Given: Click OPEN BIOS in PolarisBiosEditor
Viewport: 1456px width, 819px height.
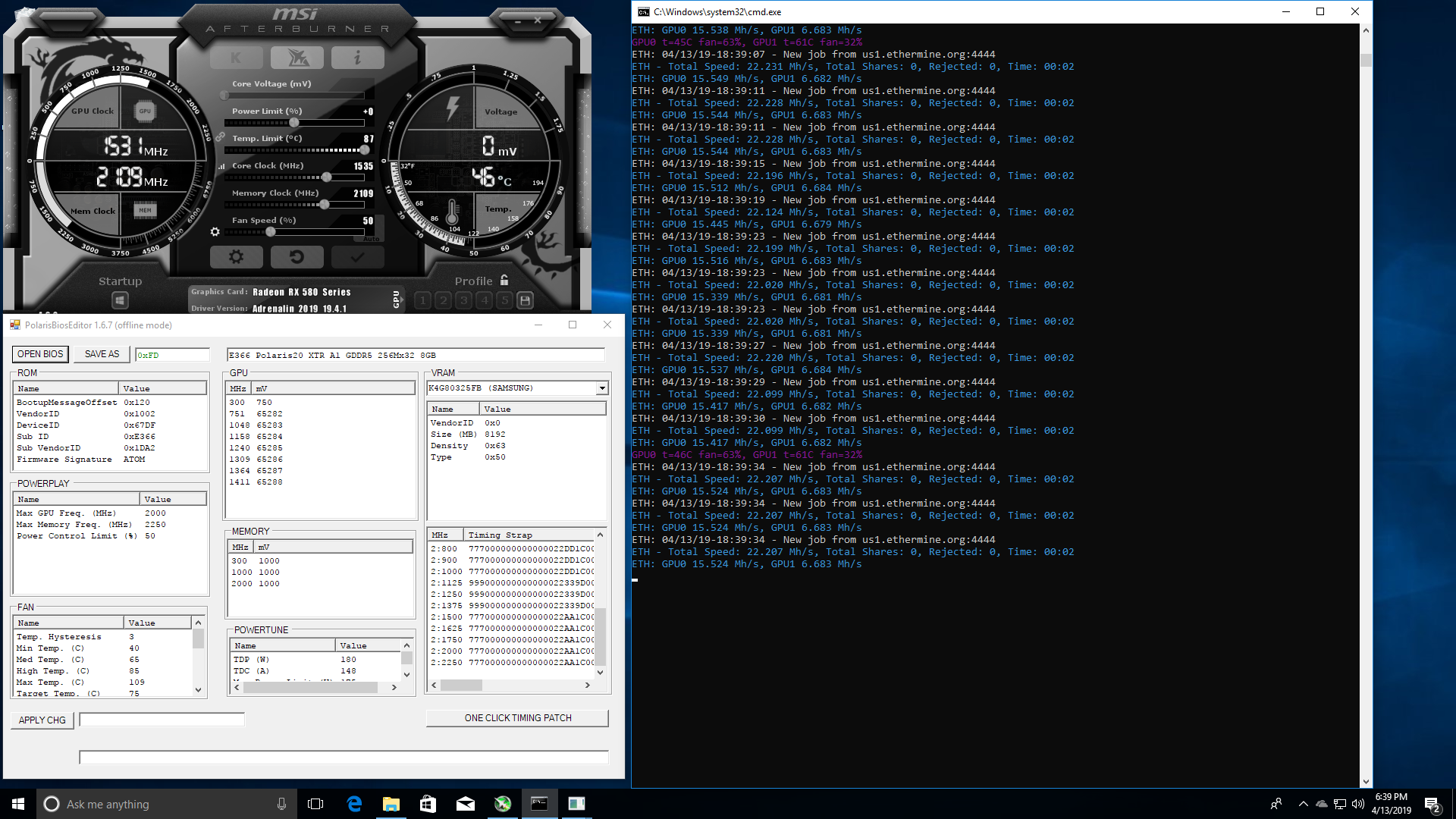Looking at the screenshot, I should coord(40,354).
